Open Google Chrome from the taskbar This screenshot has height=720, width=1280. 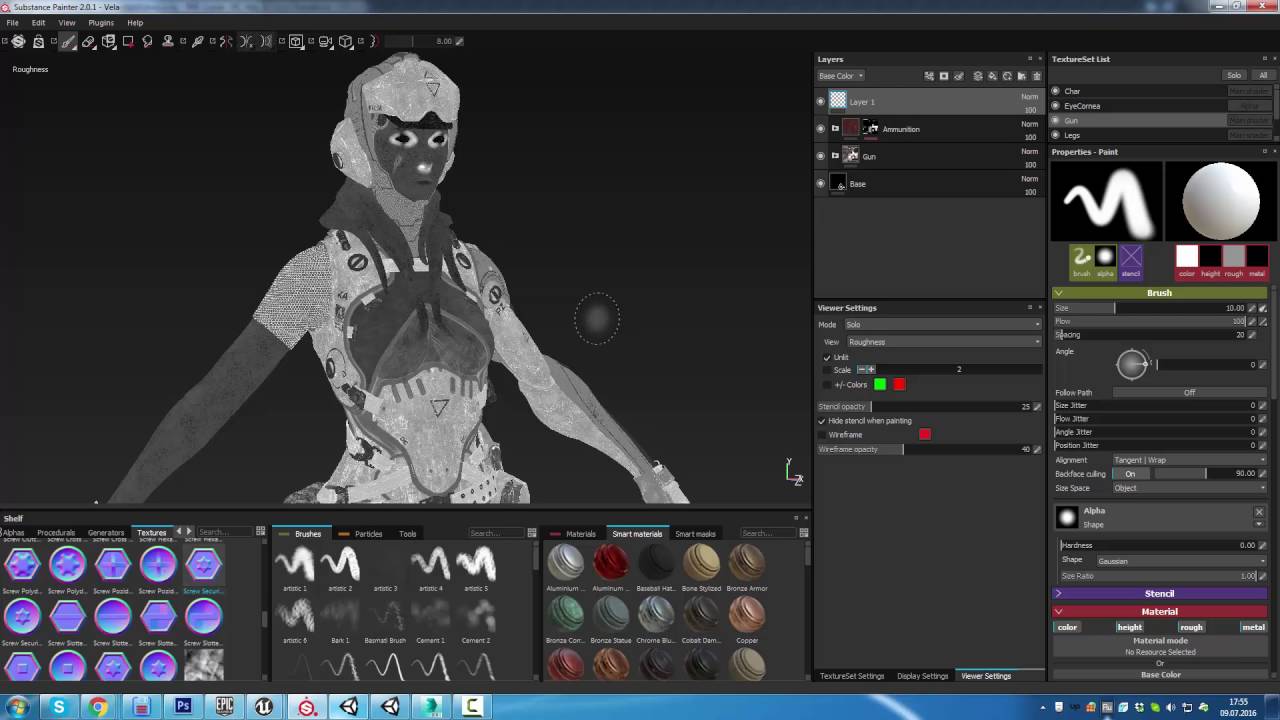click(98, 707)
